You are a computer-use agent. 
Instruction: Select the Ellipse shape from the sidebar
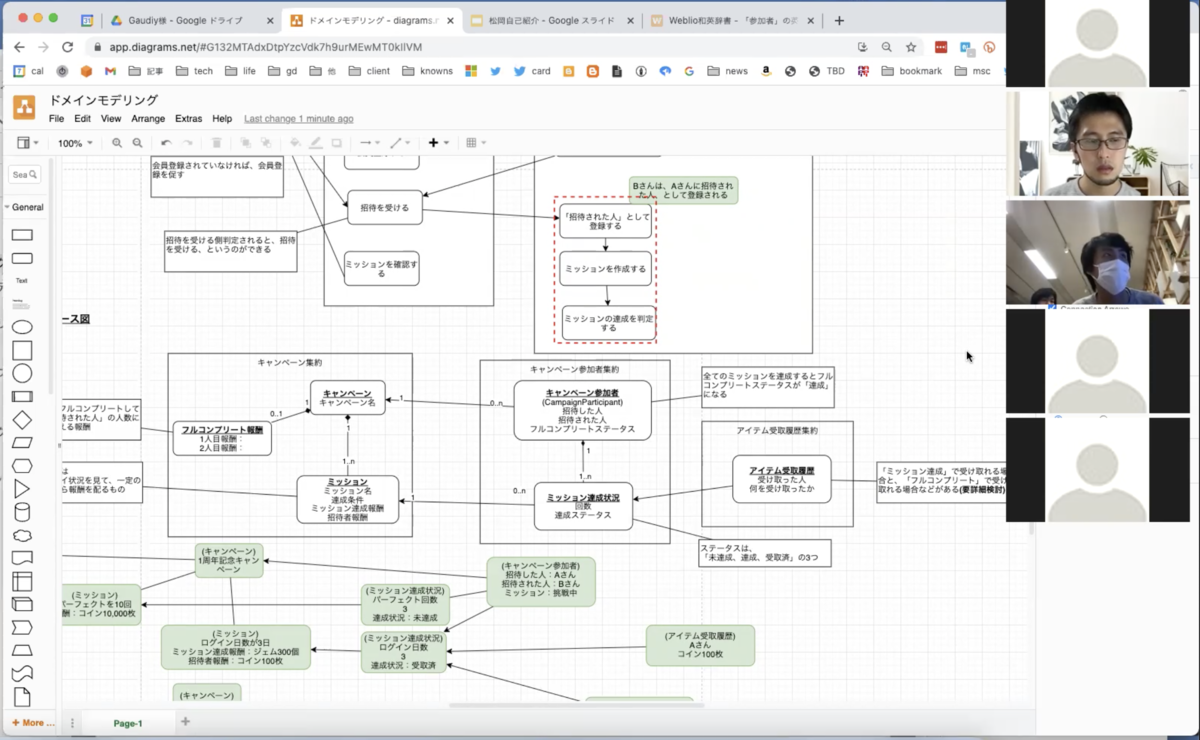point(22,327)
